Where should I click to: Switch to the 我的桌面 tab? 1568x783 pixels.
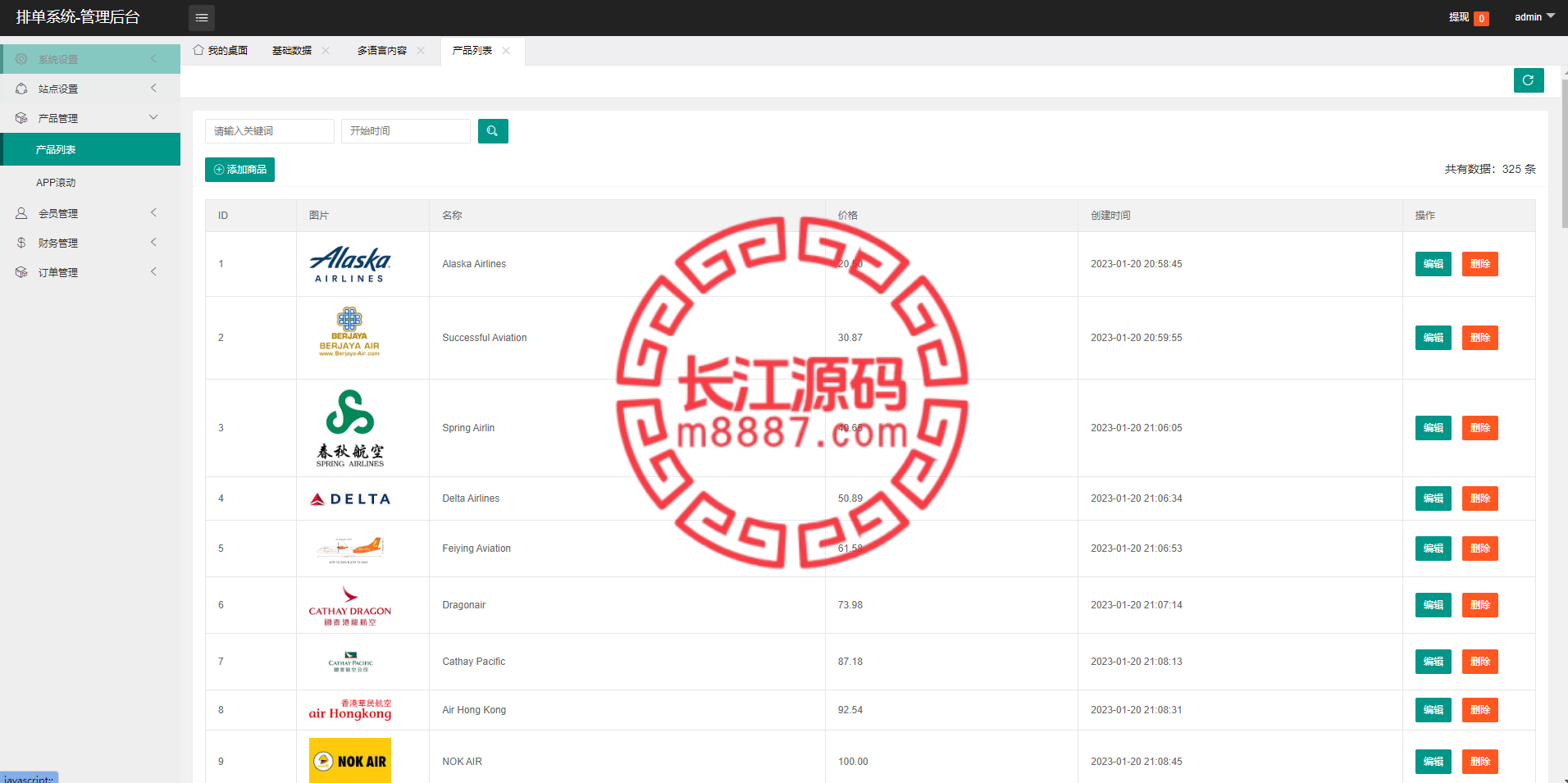click(x=221, y=51)
